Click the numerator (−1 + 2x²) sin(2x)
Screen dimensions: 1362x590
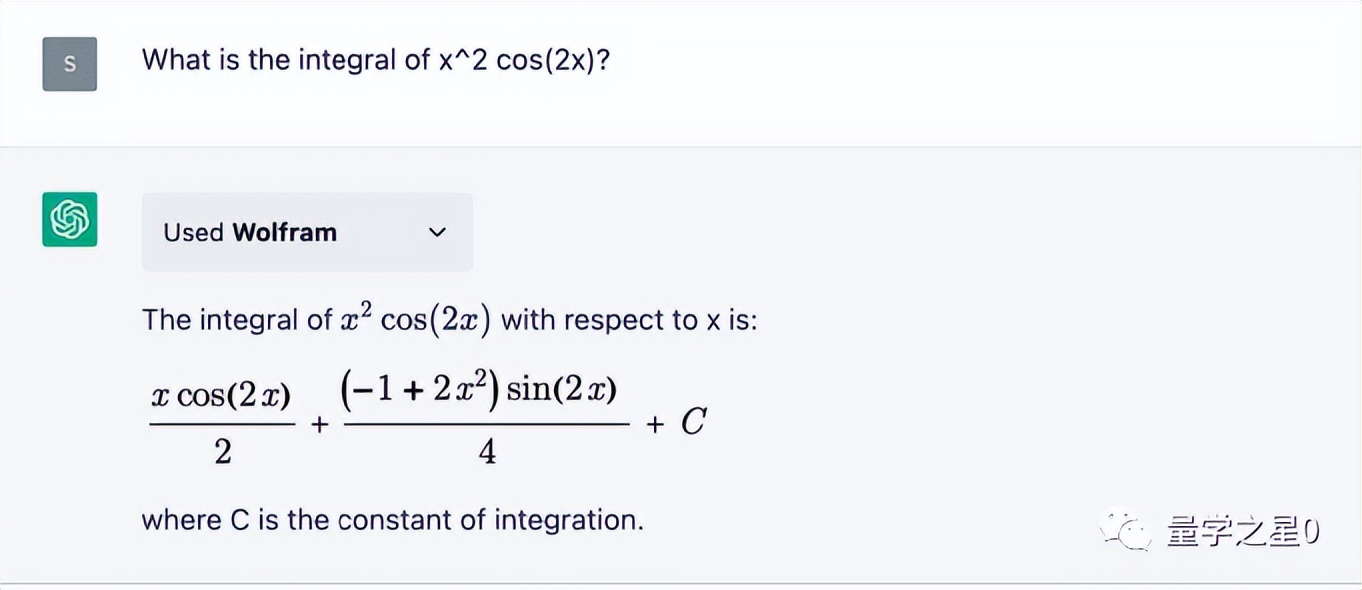point(479,390)
